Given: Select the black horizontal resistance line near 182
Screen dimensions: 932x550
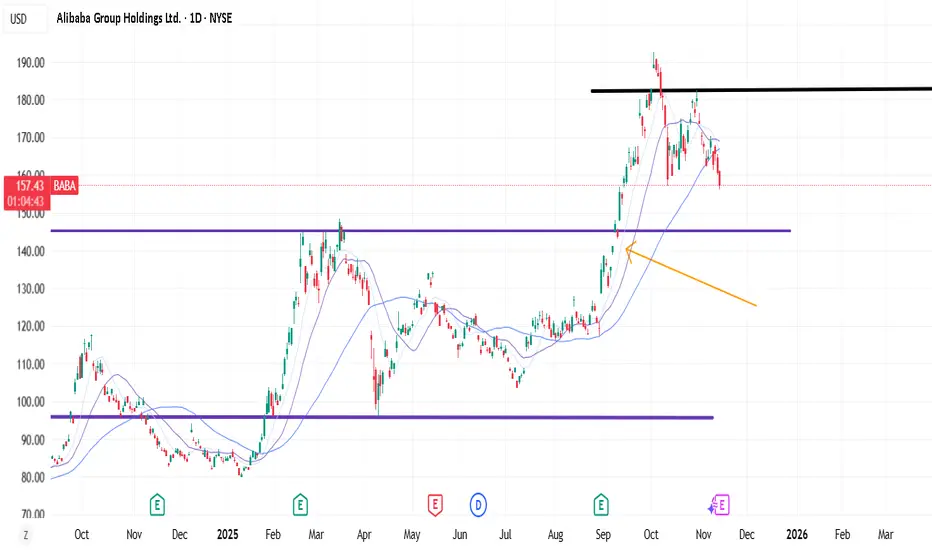Looking at the screenshot, I should pos(761,90).
